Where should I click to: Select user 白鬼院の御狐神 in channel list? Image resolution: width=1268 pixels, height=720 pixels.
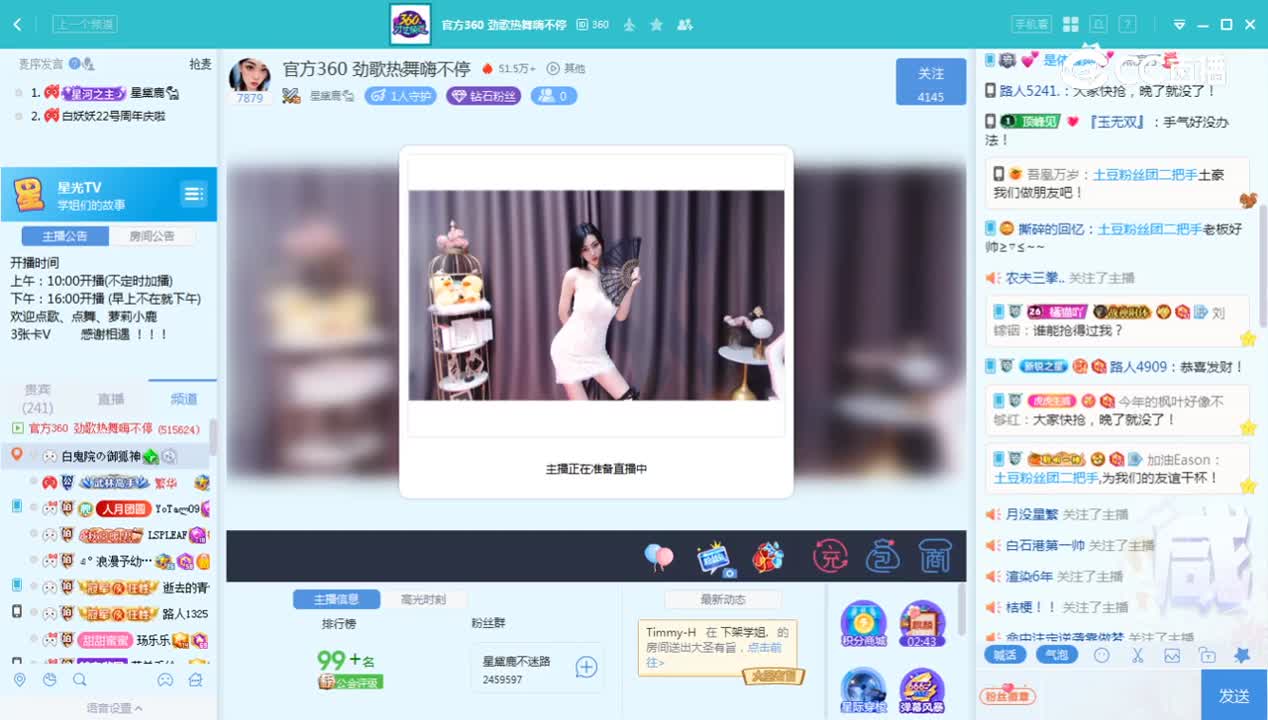105,456
